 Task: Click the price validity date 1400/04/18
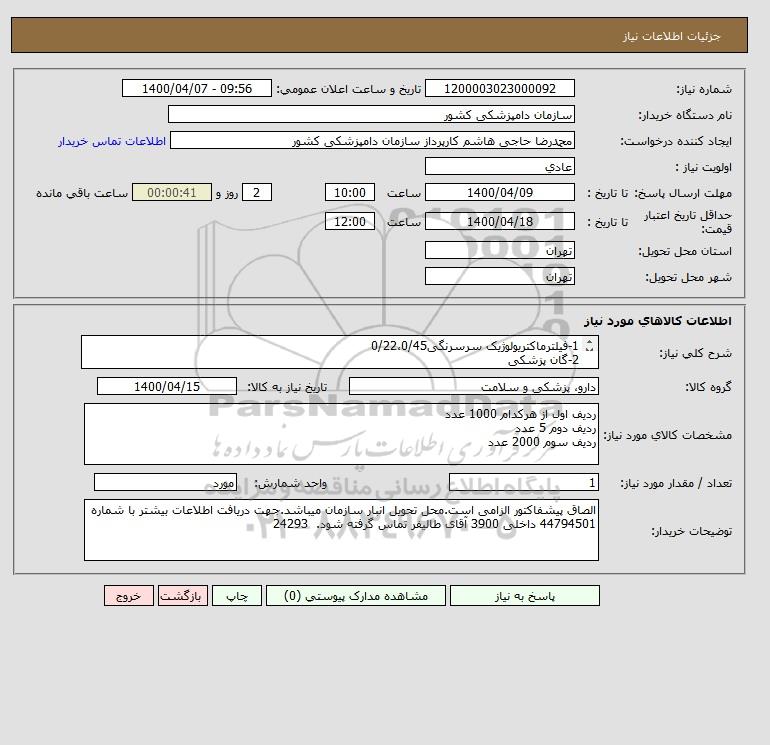pyautogui.click(x=499, y=221)
